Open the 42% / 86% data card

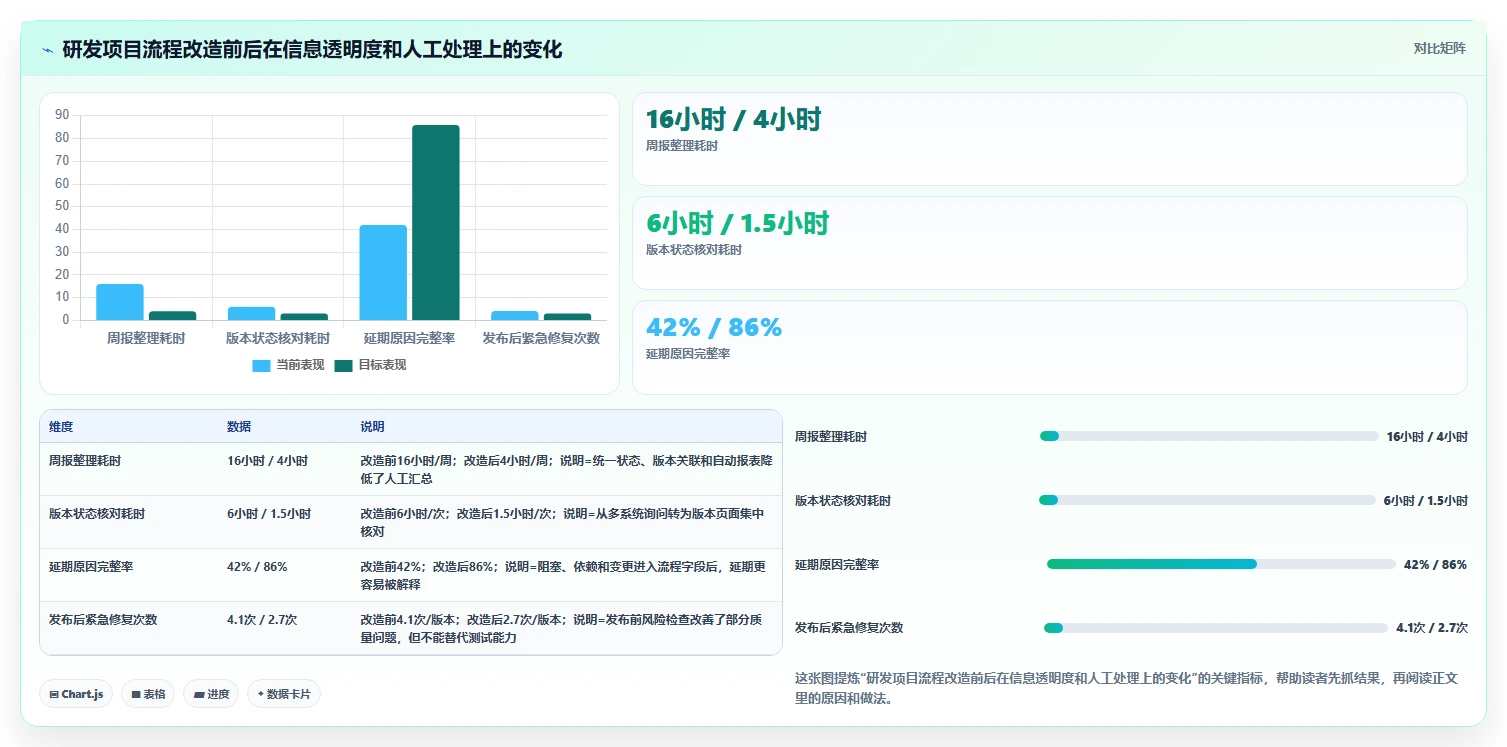[1050, 347]
